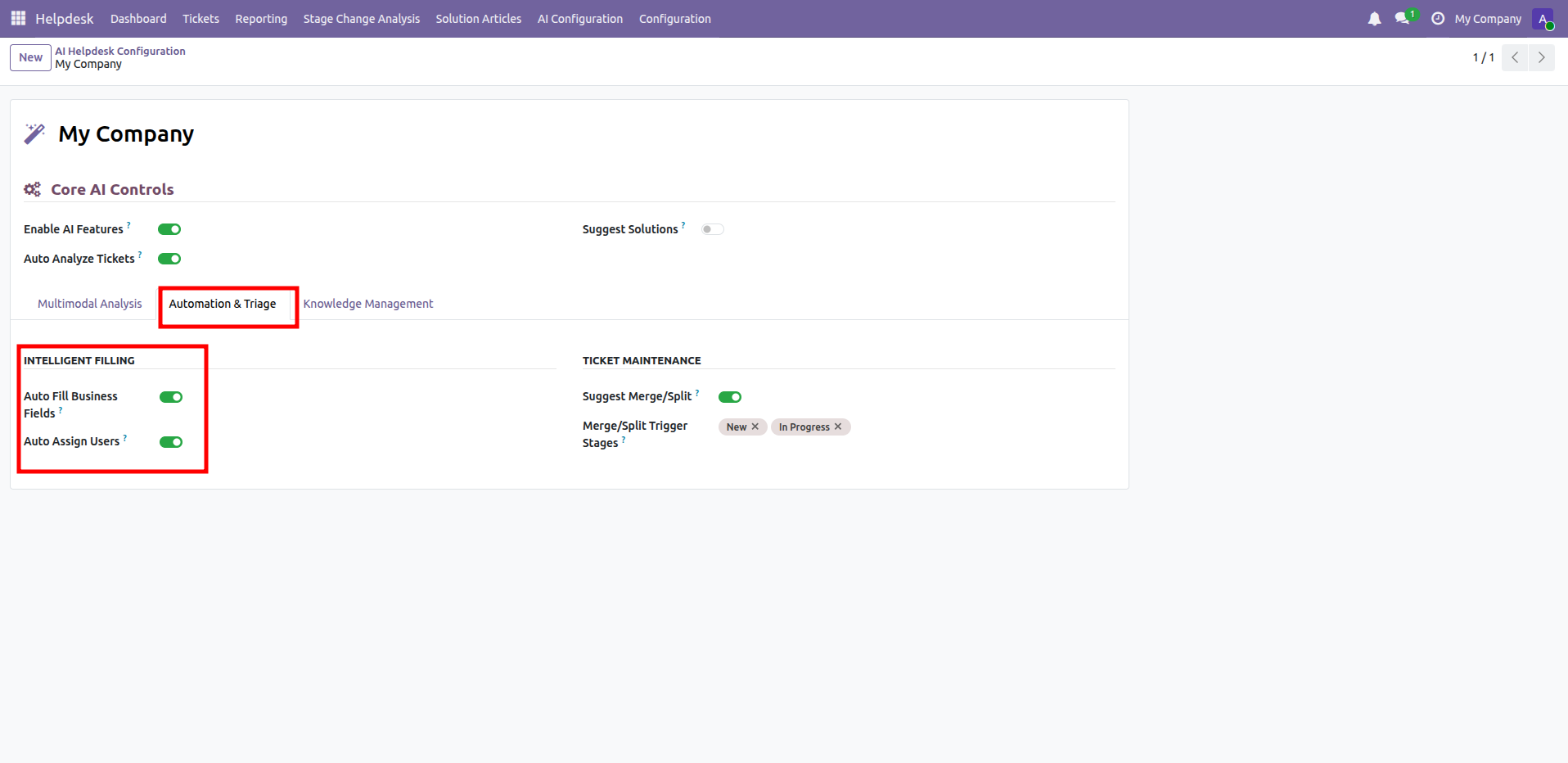
Task: Show help tooltip for Suggest Solutions
Action: tap(683, 224)
